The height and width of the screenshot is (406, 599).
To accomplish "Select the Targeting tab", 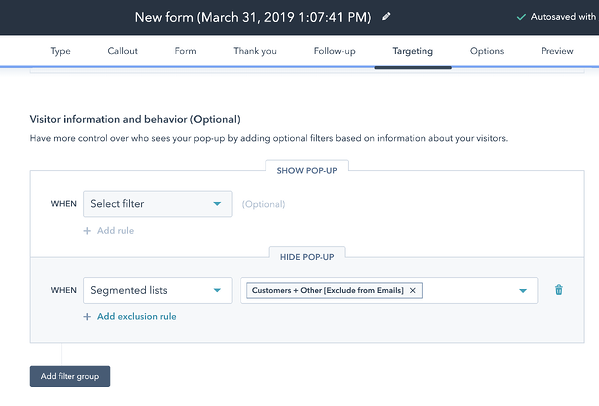I will 413,51.
